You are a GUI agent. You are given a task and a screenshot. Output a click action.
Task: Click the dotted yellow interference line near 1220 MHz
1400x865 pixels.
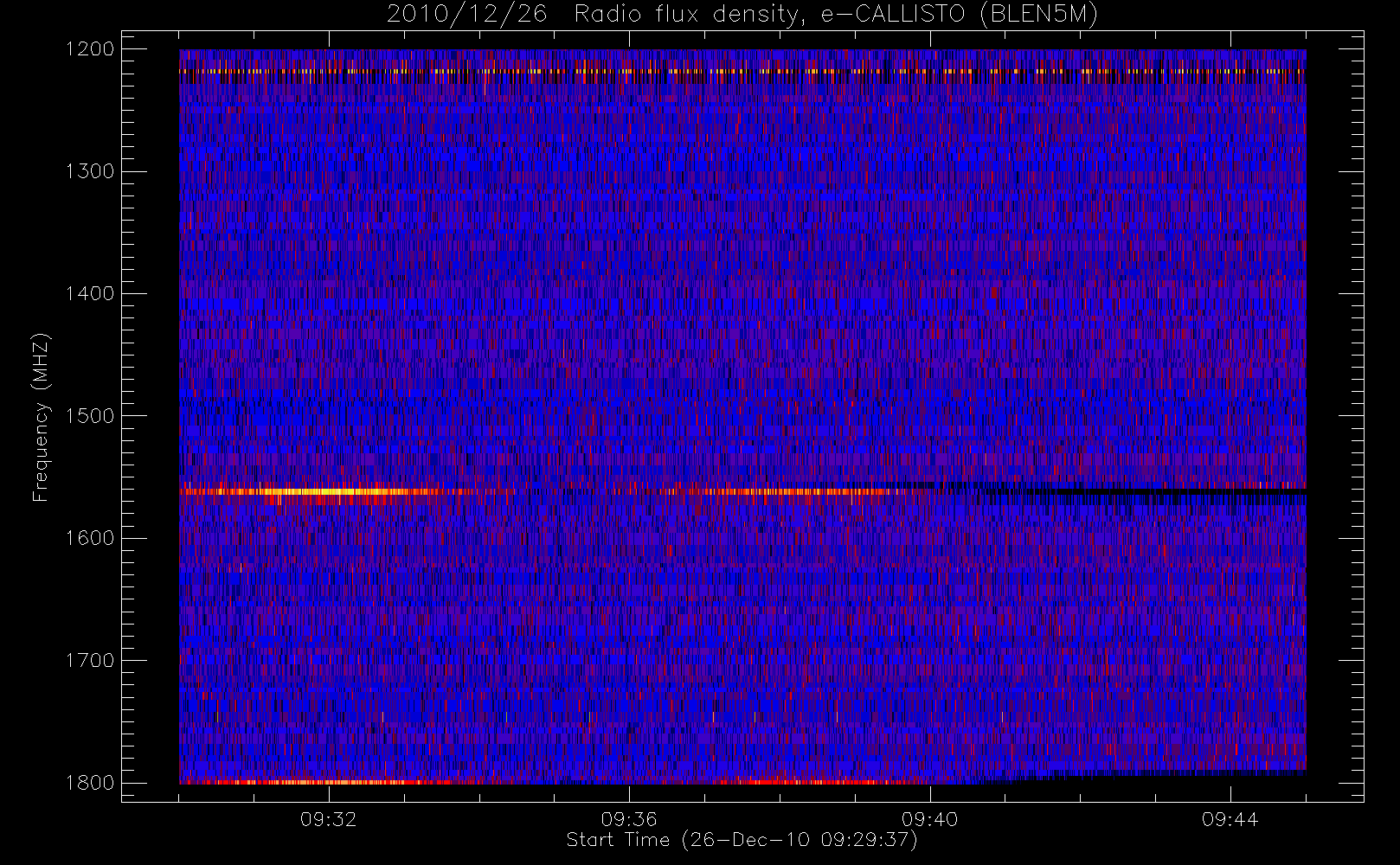742,72
